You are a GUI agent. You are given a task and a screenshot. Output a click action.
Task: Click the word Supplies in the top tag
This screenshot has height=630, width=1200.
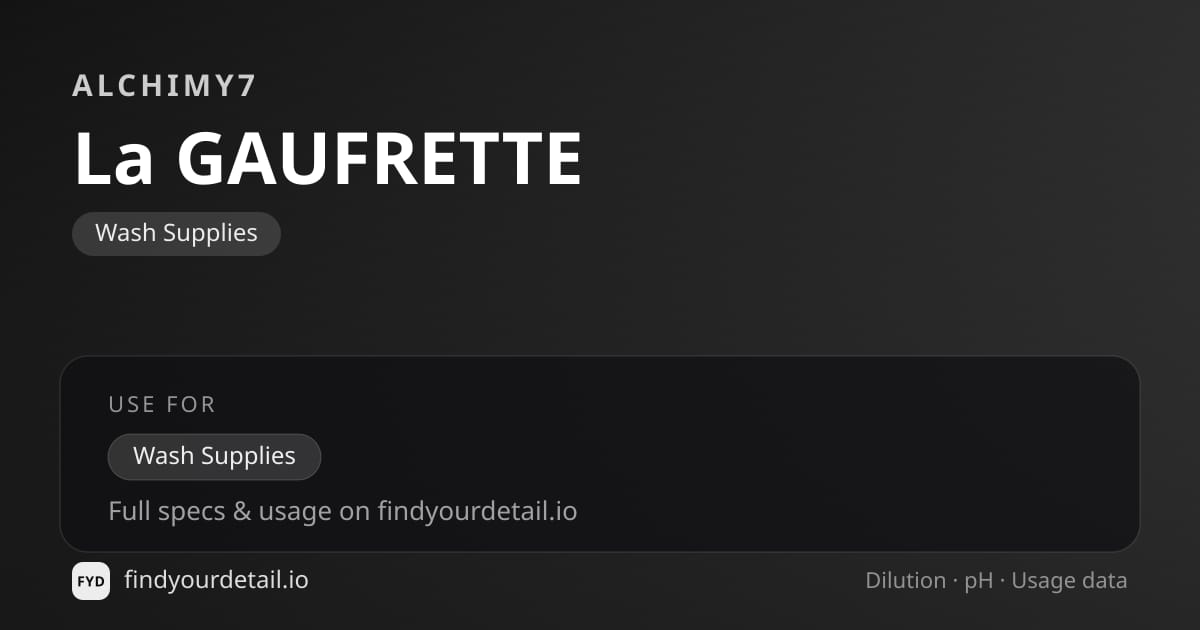tap(211, 234)
